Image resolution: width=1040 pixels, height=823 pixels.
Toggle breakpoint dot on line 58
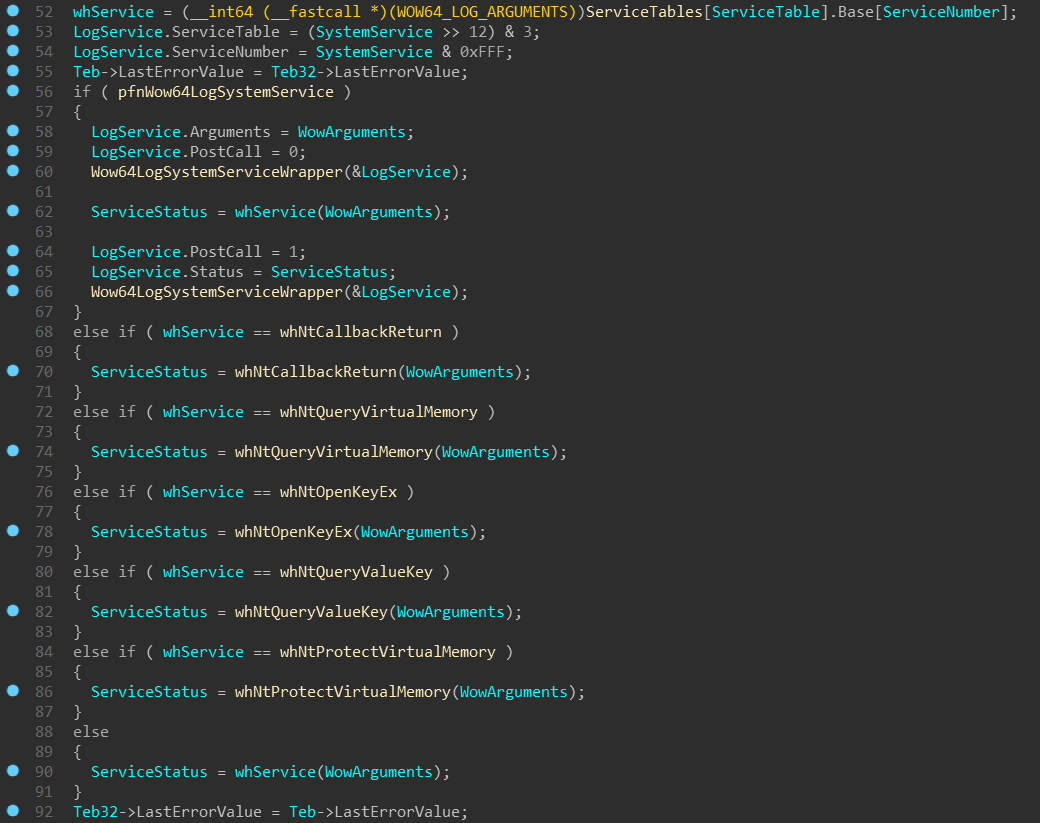click(13, 131)
